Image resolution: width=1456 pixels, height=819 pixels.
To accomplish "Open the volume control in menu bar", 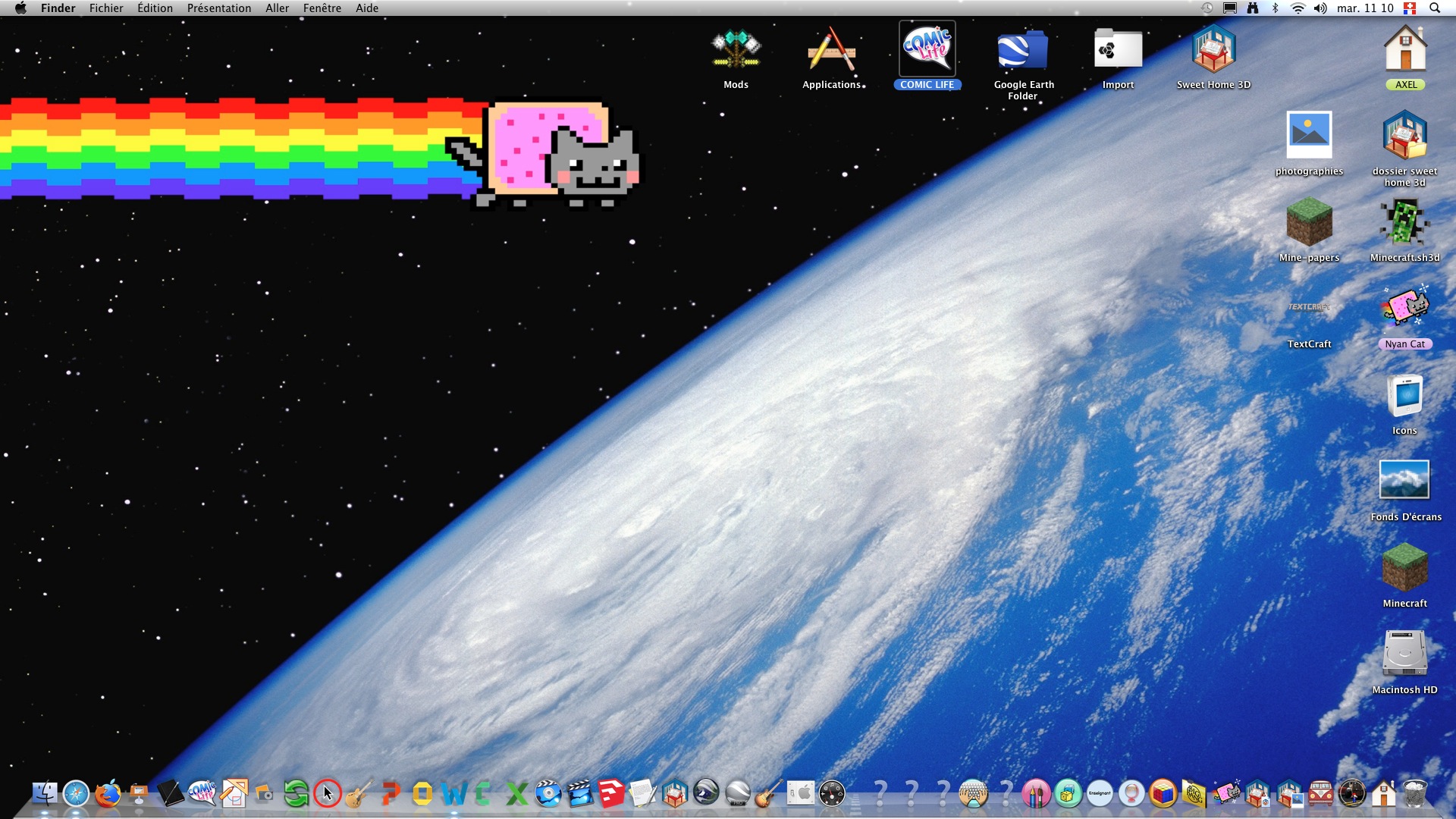I will tap(1320, 8).
